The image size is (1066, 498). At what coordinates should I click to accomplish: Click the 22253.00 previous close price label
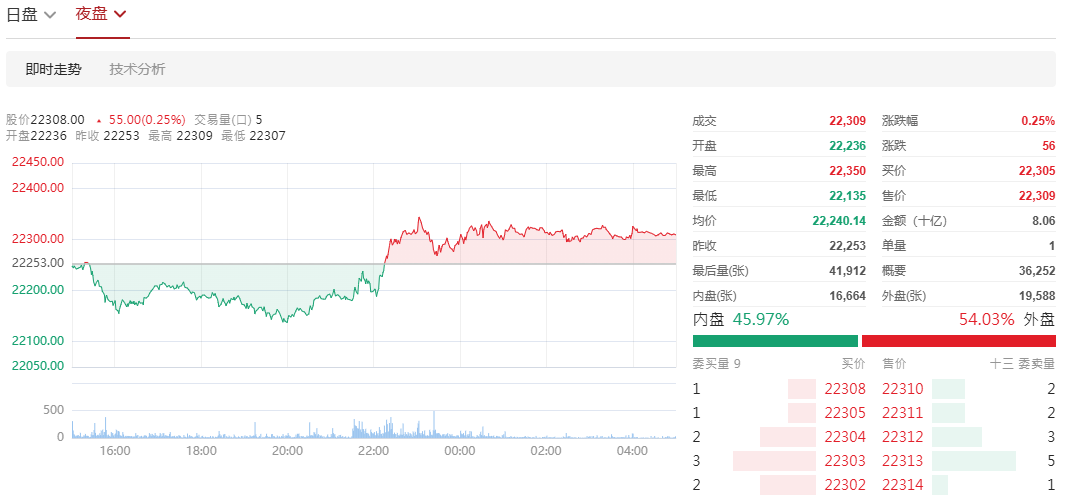(38, 263)
